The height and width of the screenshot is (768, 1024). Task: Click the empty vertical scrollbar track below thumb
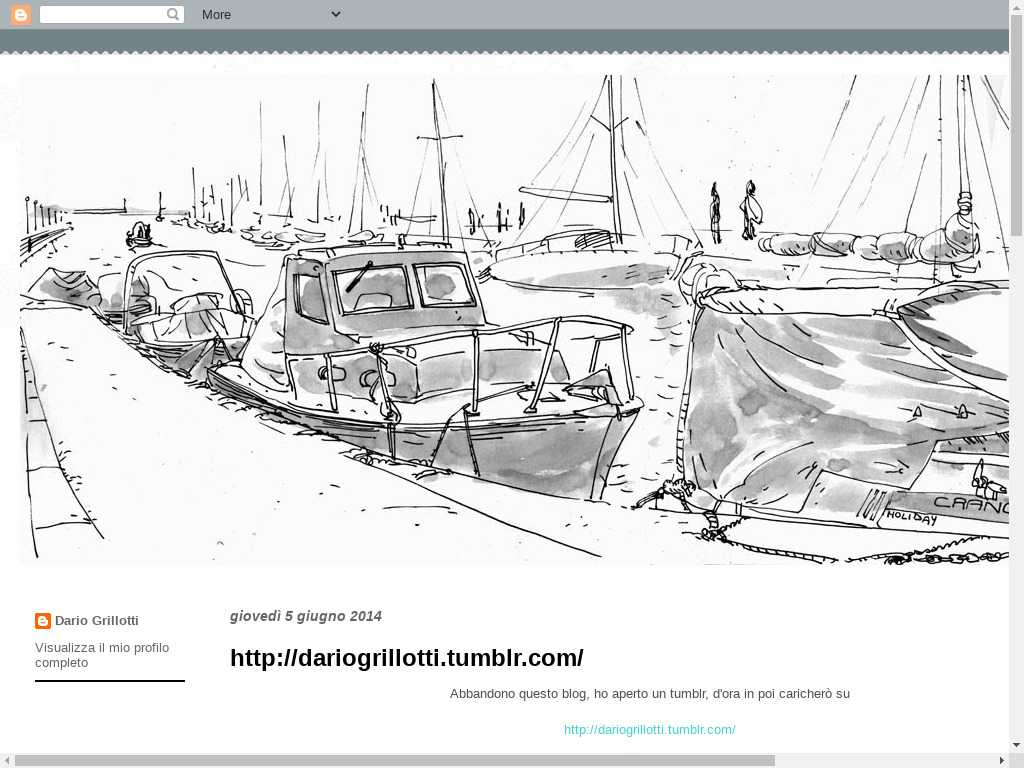pos(1016,480)
